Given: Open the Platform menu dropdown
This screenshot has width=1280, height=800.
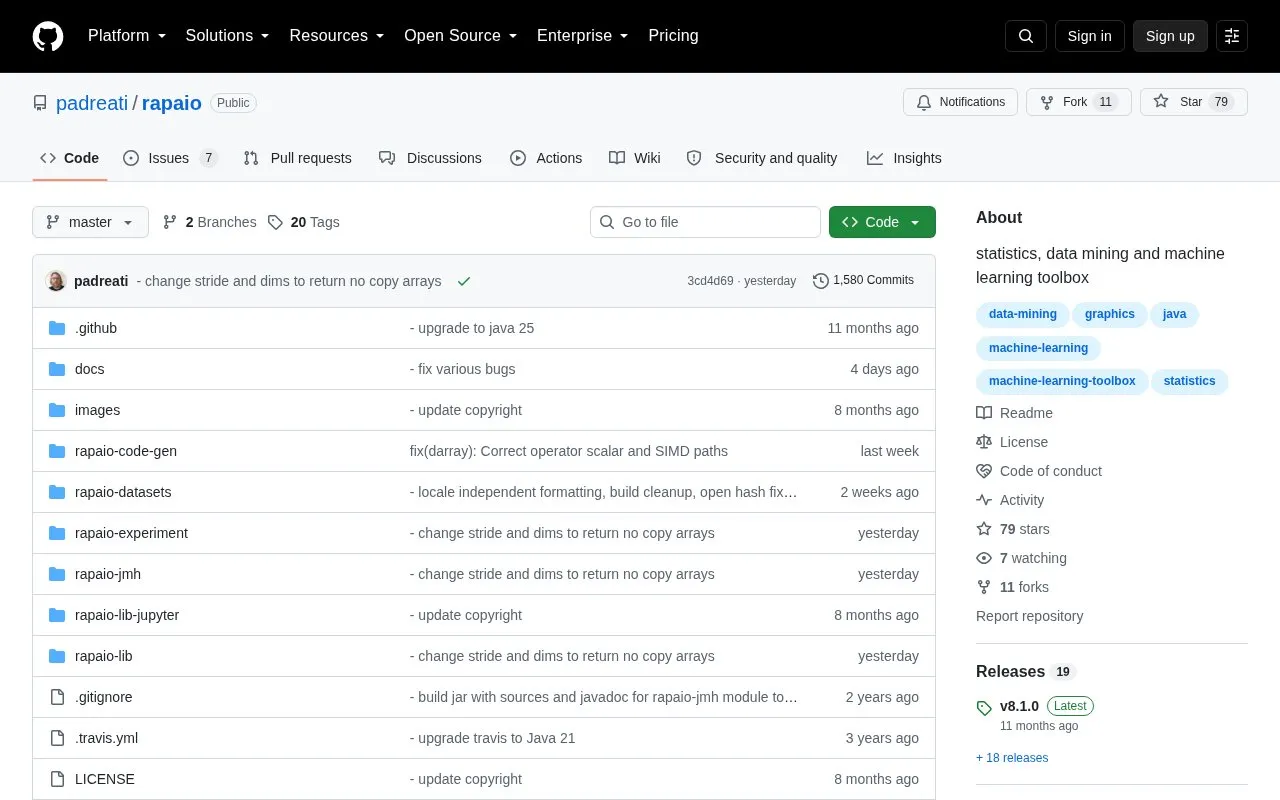Looking at the screenshot, I should click(x=126, y=36).
